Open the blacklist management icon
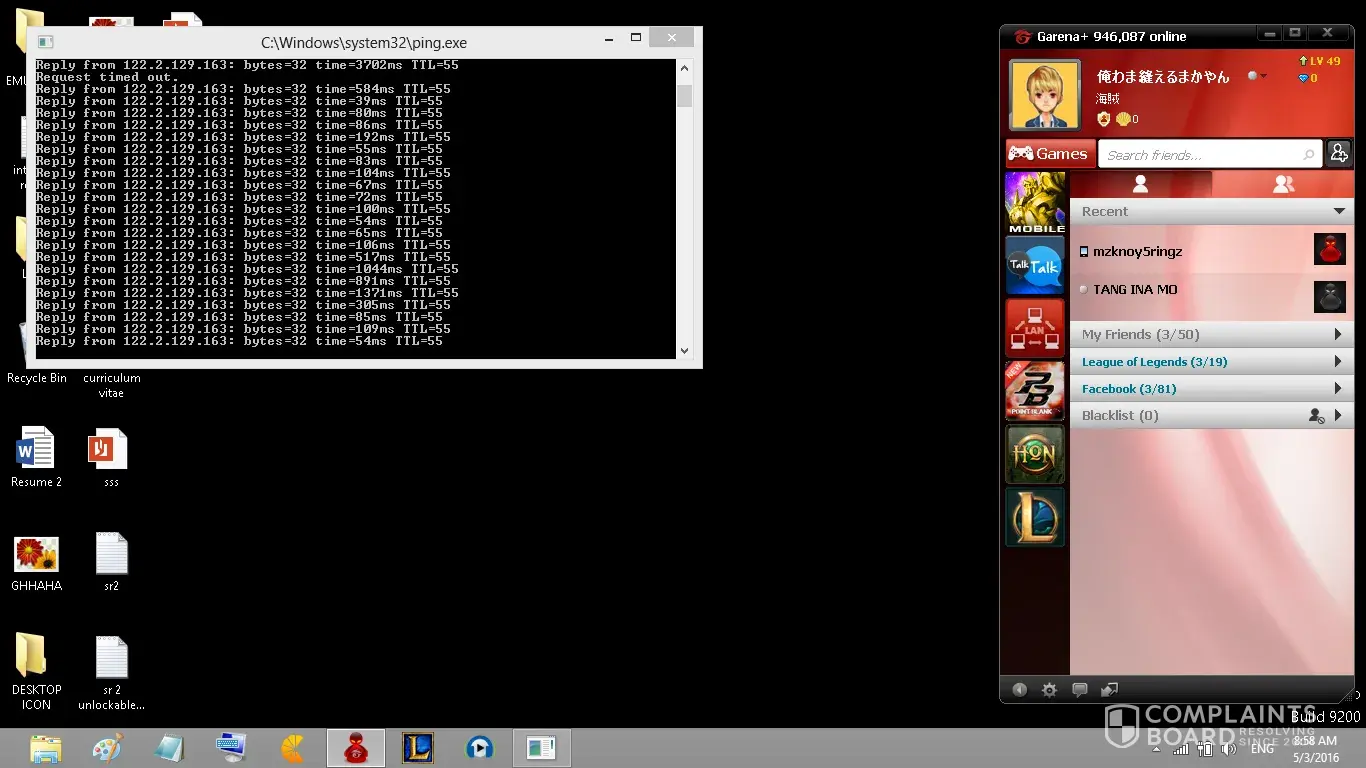This screenshot has height=768, width=1366. tap(1316, 416)
